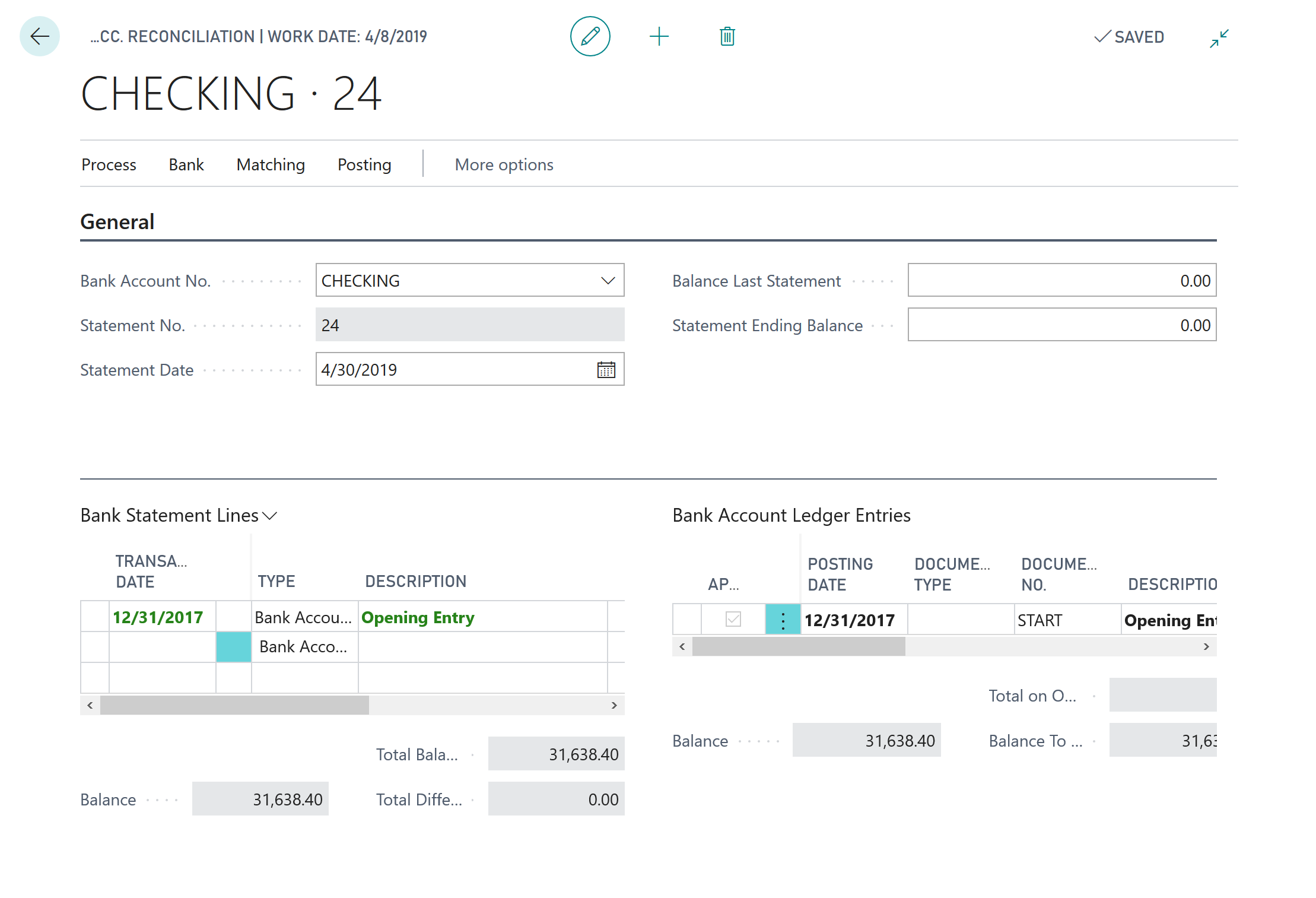Click the SAVED checkmark indicator
Screen dimensions: 1316x898
pos(1128,36)
